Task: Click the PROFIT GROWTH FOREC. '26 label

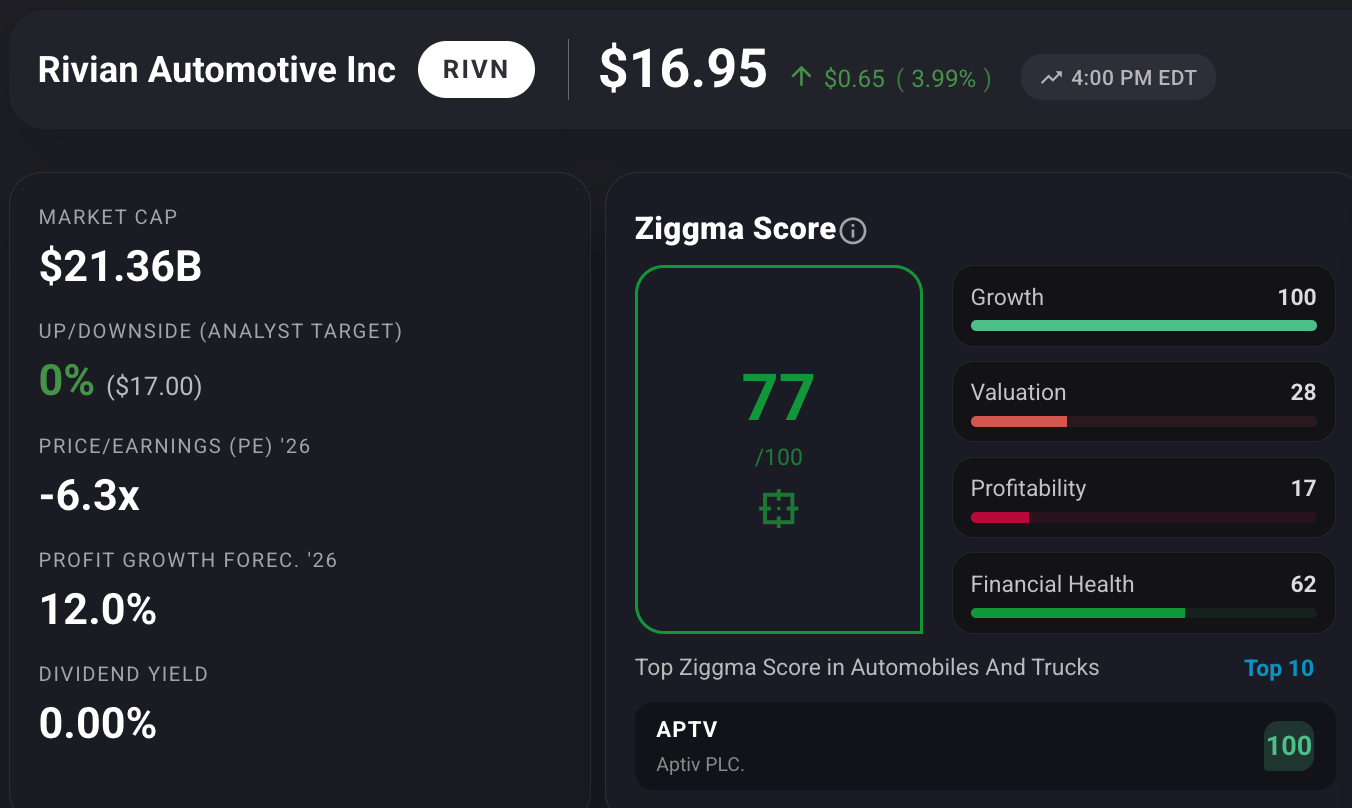Action: coord(188,560)
